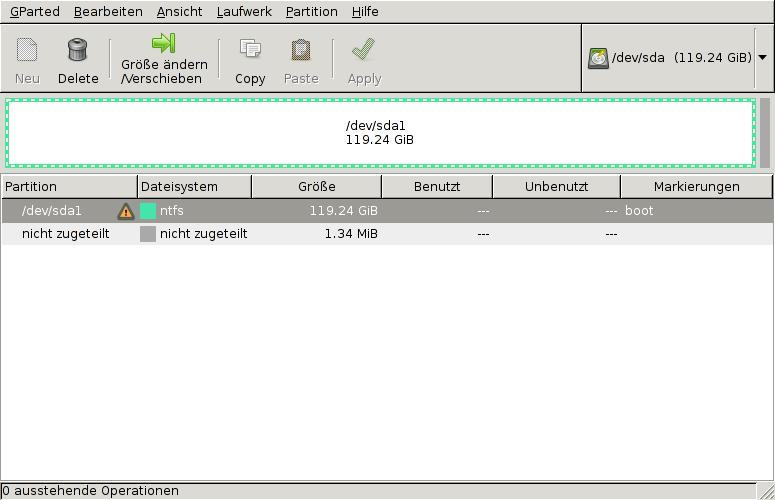The height and width of the screenshot is (500, 775).
Task: Sort by the Partition column header
Action: coord(69,187)
